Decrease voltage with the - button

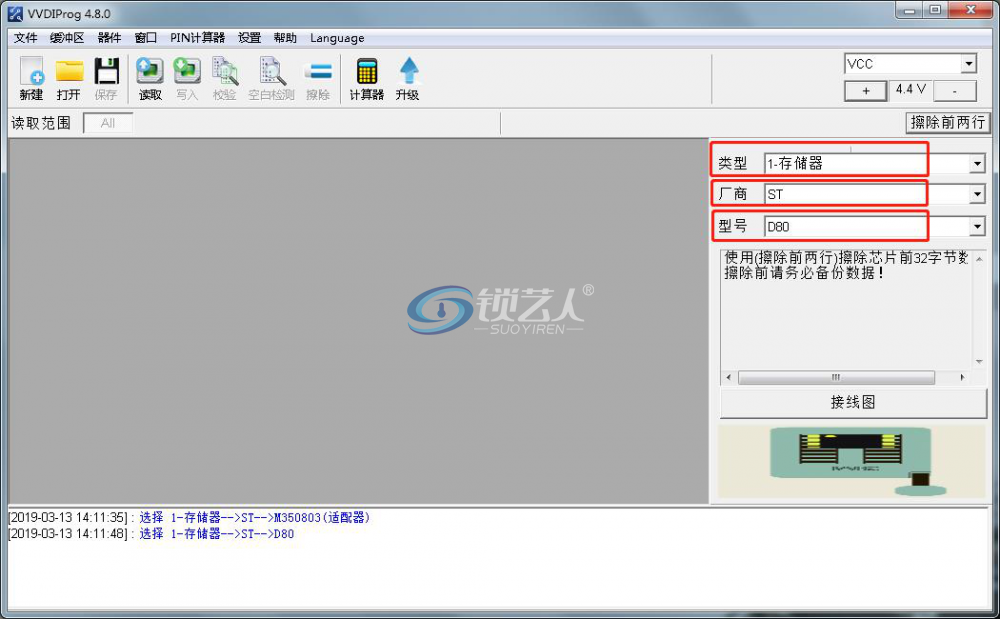(x=955, y=91)
